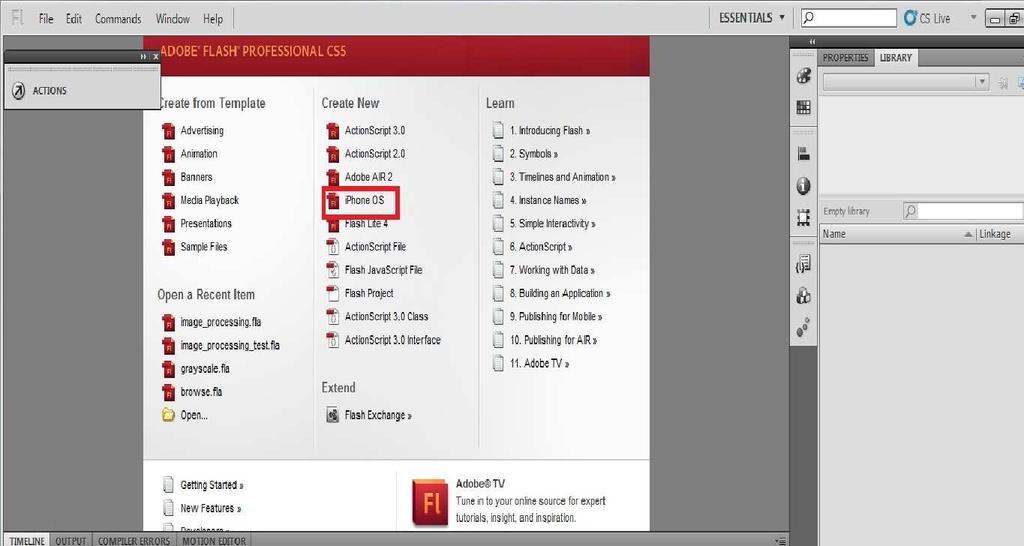Click the Library panel search field
This screenshot has width=1024, height=546.
(x=963, y=211)
